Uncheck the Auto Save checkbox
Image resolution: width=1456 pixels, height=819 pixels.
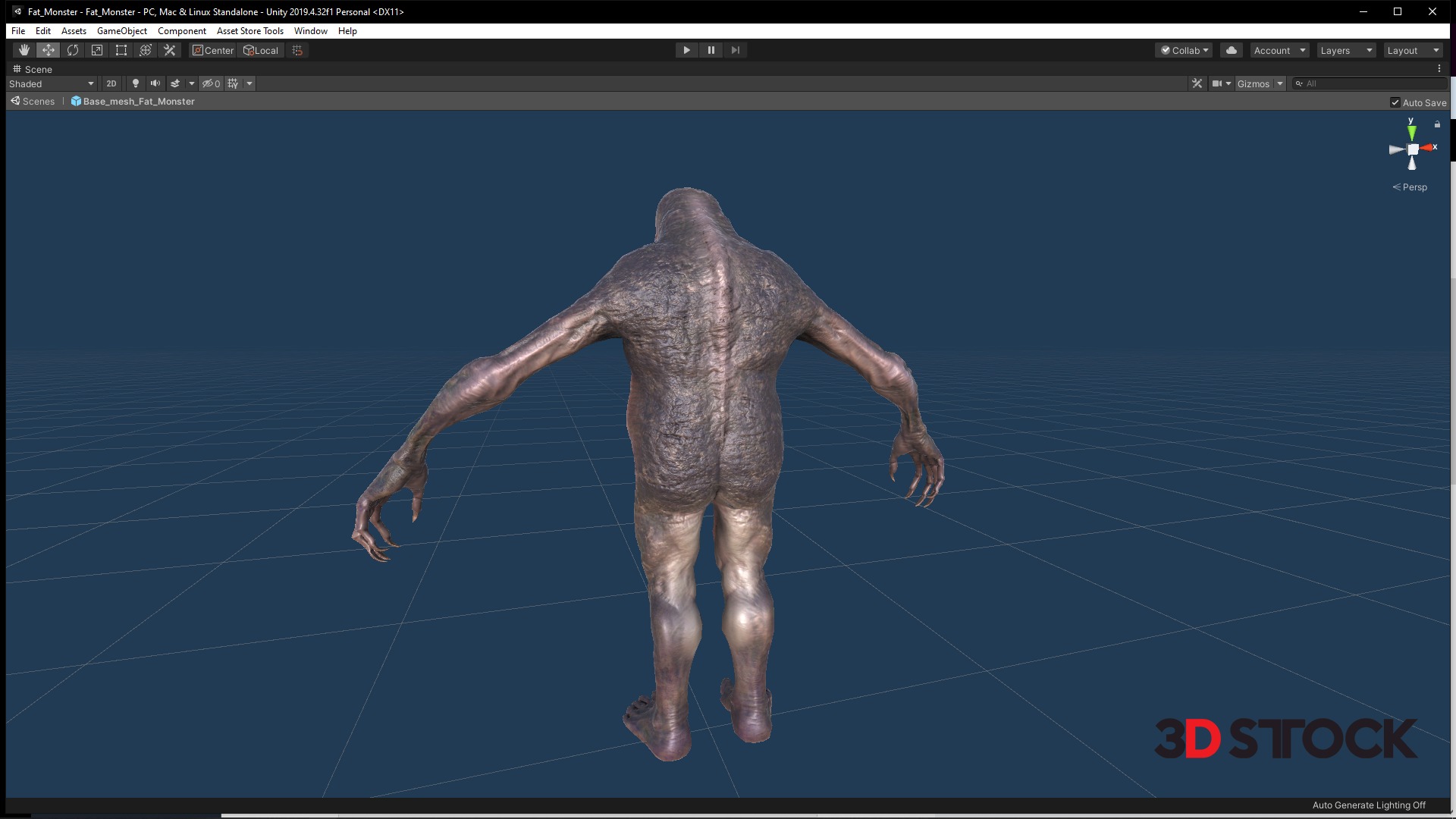1395,102
